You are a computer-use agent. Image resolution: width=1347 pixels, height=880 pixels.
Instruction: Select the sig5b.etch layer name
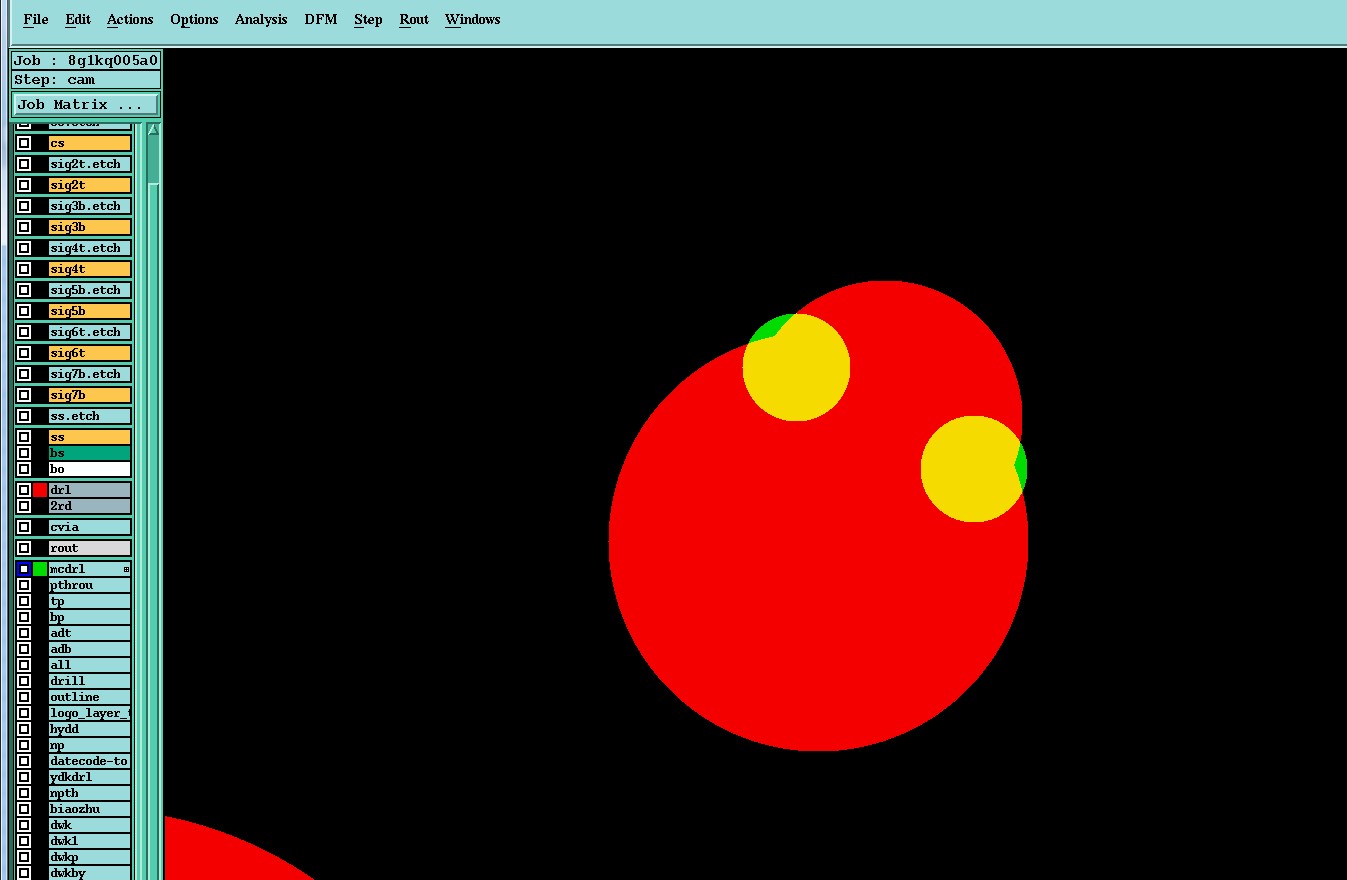(90, 290)
